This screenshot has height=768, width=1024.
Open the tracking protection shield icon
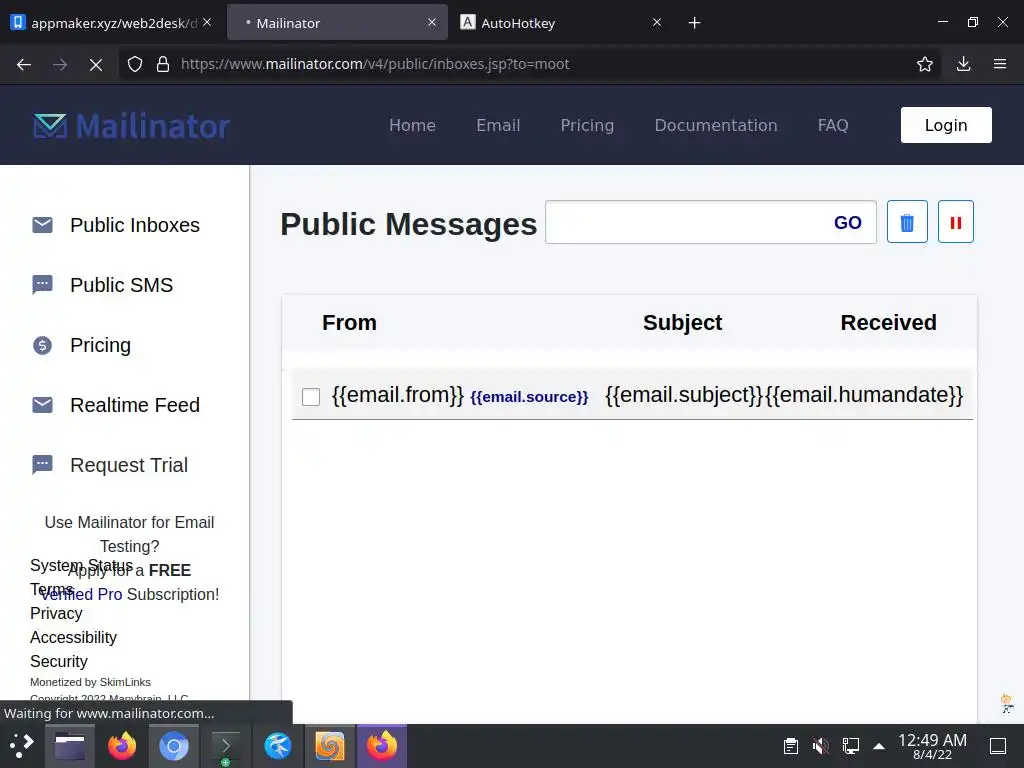pyautogui.click(x=135, y=64)
